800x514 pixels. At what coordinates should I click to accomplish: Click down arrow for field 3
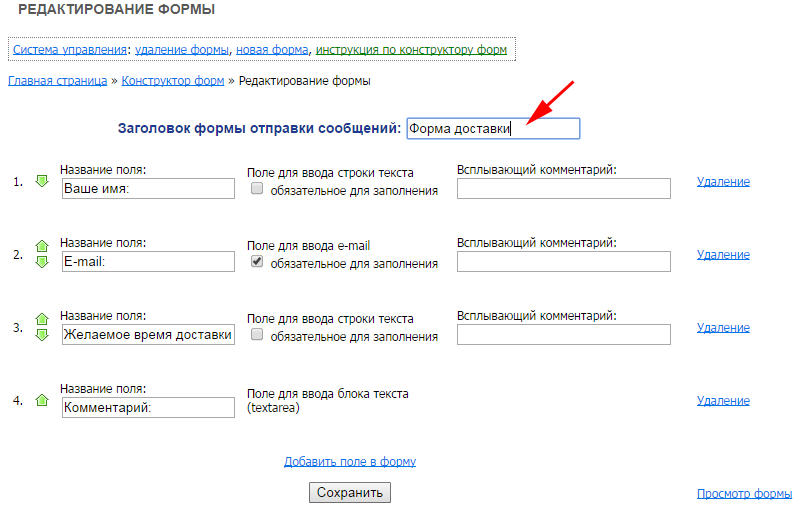point(42,335)
